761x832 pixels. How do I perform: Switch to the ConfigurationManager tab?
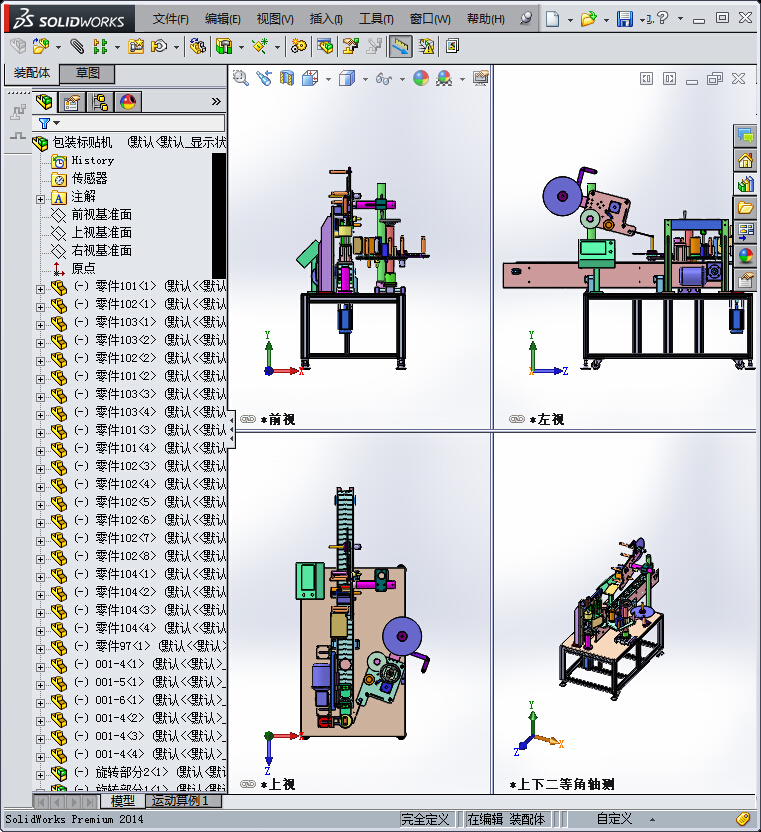tap(100, 101)
